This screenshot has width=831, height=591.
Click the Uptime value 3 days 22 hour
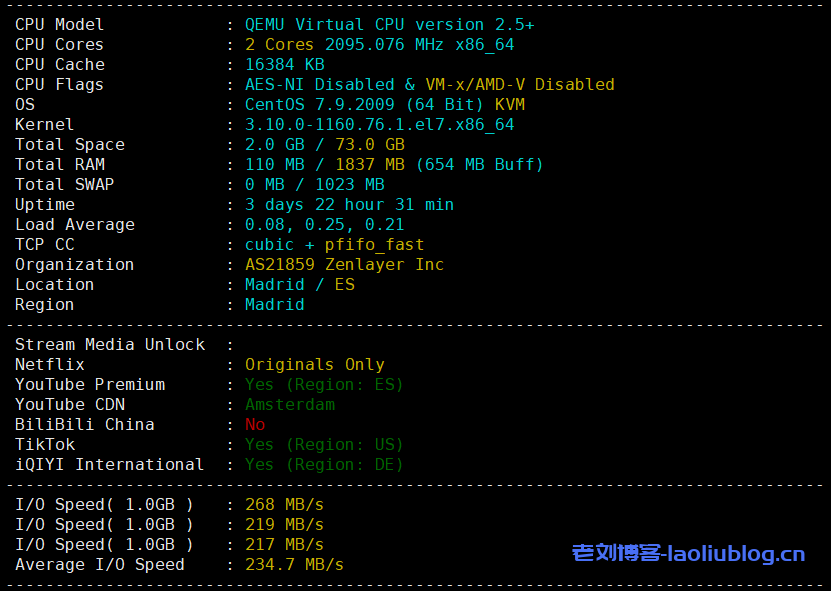click(x=349, y=204)
